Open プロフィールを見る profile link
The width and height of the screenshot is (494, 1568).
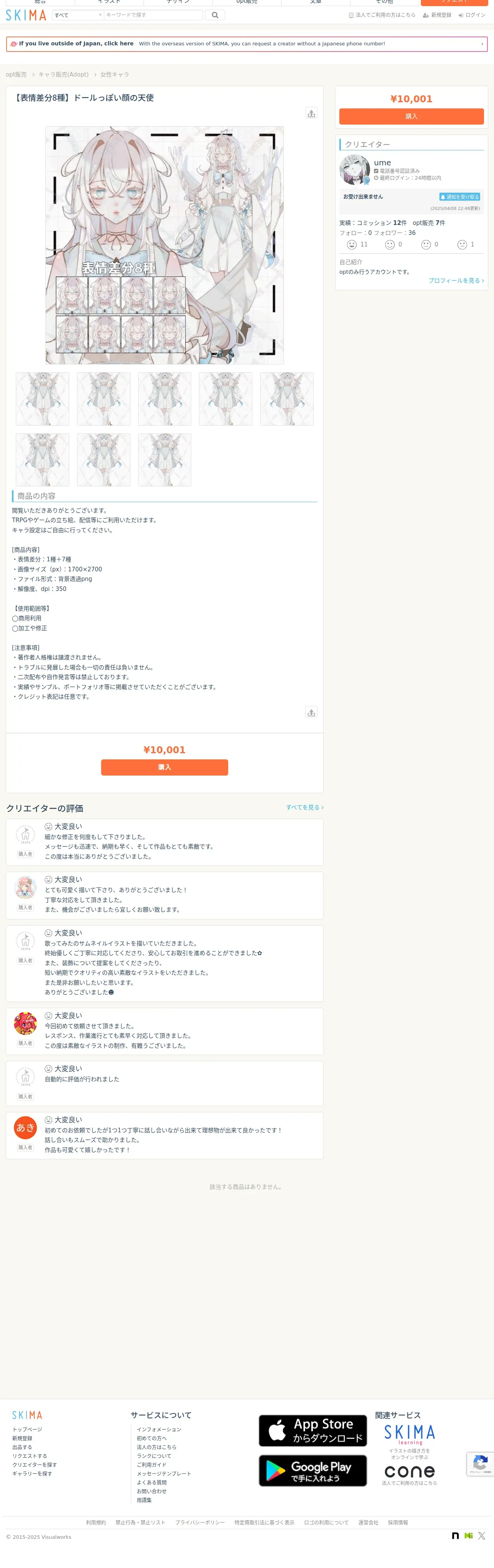(x=456, y=281)
